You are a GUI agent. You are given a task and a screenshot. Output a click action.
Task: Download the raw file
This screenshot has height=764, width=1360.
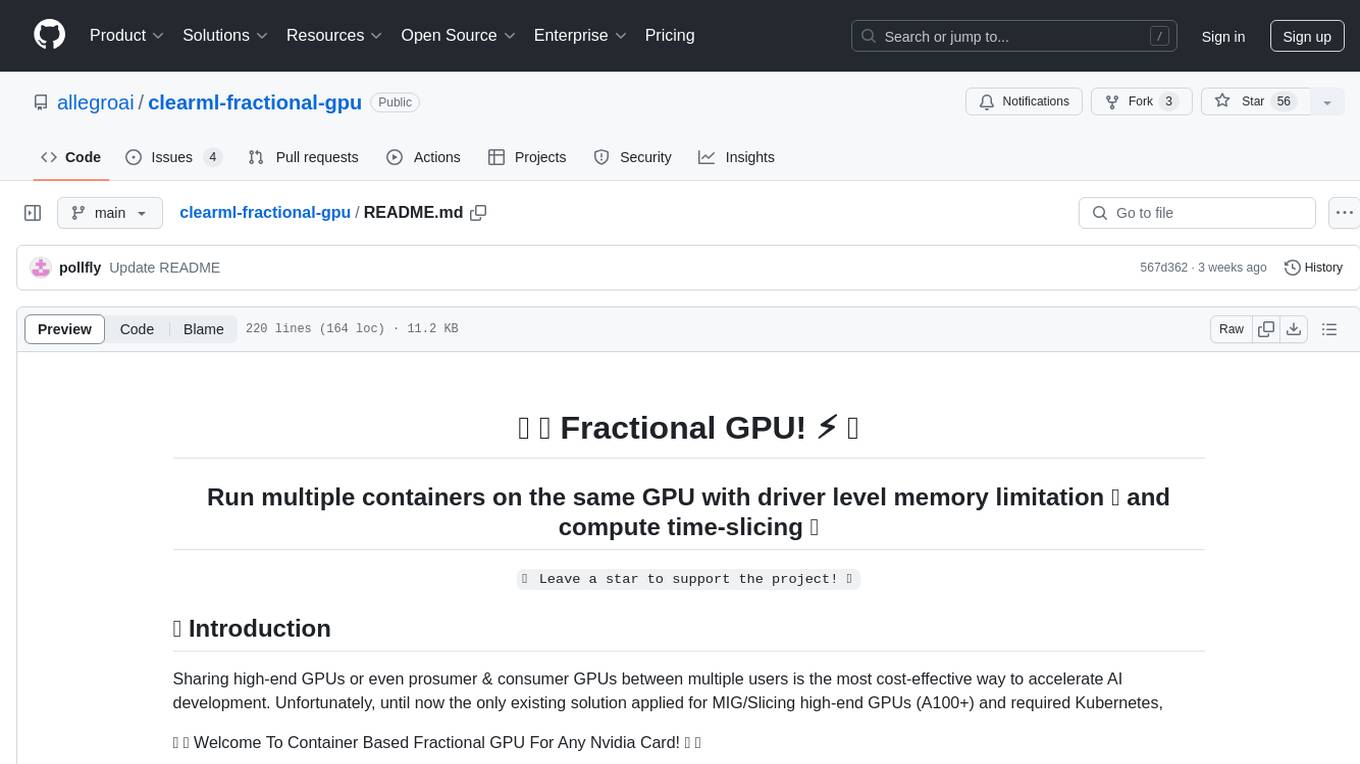coord(1293,329)
